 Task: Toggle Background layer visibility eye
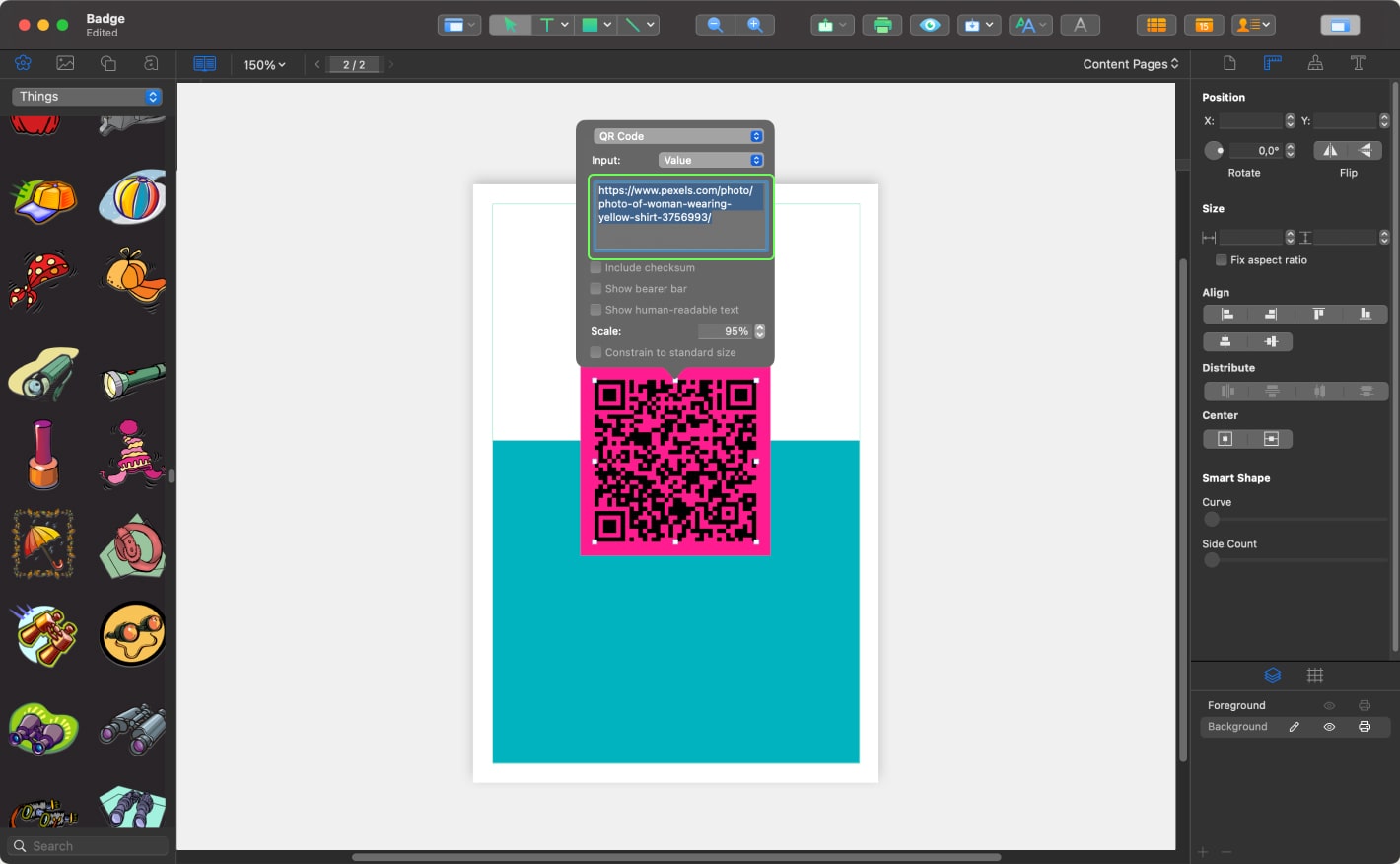1329,727
